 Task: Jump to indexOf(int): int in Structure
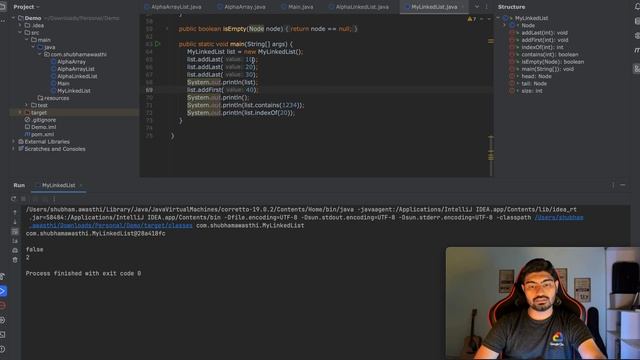point(542,47)
